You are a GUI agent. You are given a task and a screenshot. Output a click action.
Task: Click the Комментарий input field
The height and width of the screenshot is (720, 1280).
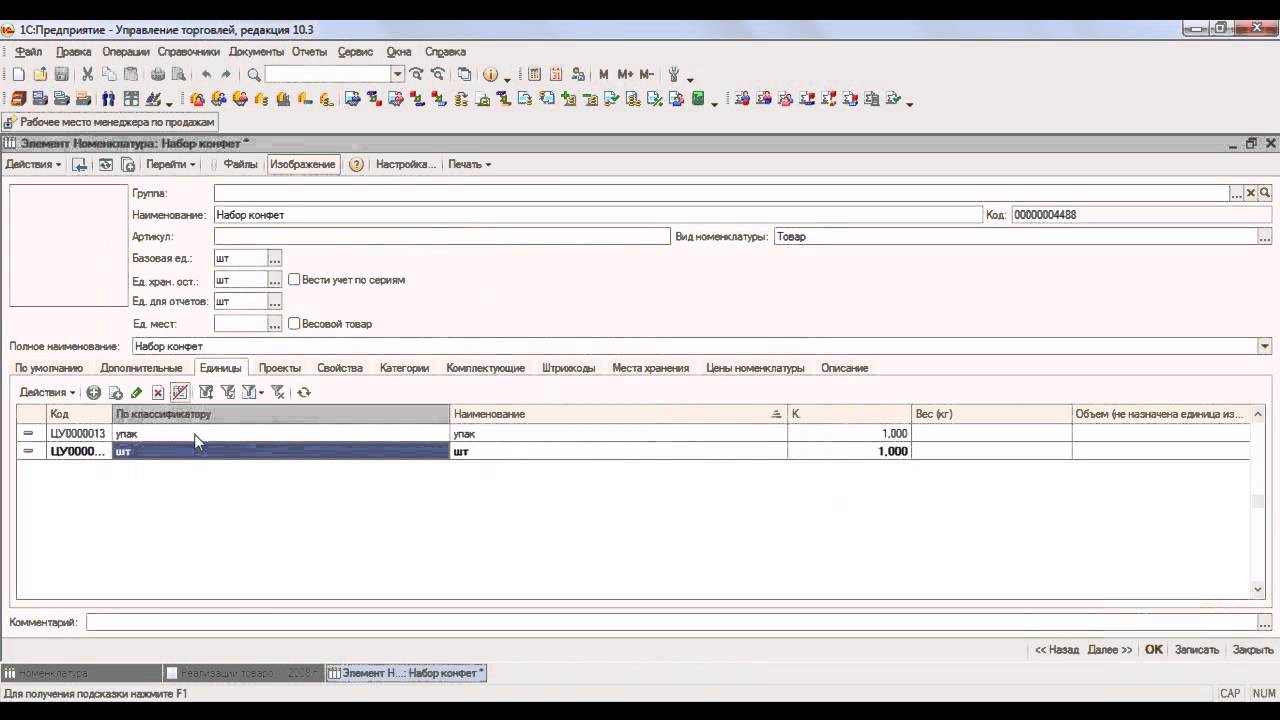click(x=671, y=623)
